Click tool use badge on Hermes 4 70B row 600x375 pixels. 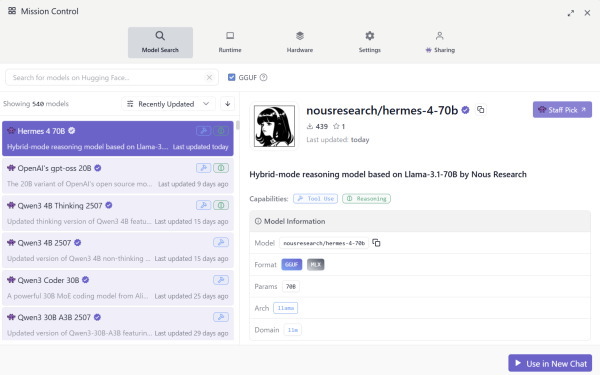click(x=204, y=131)
